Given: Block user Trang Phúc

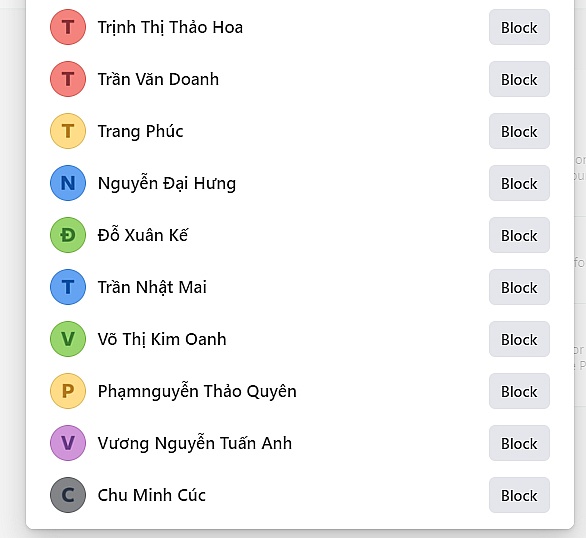Looking at the screenshot, I should tap(519, 131).
